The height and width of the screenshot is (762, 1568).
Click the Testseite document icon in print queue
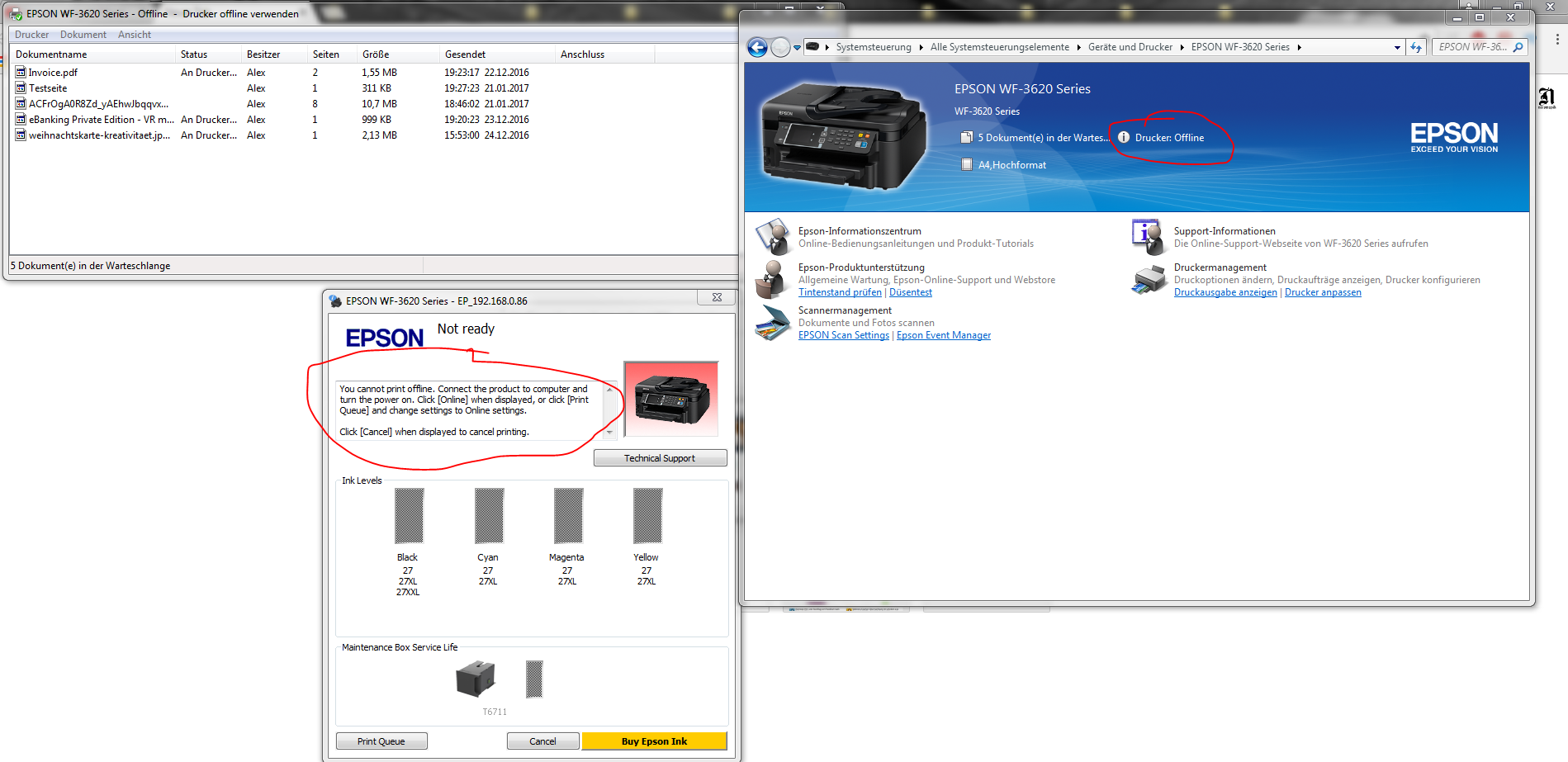coord(21,88)
